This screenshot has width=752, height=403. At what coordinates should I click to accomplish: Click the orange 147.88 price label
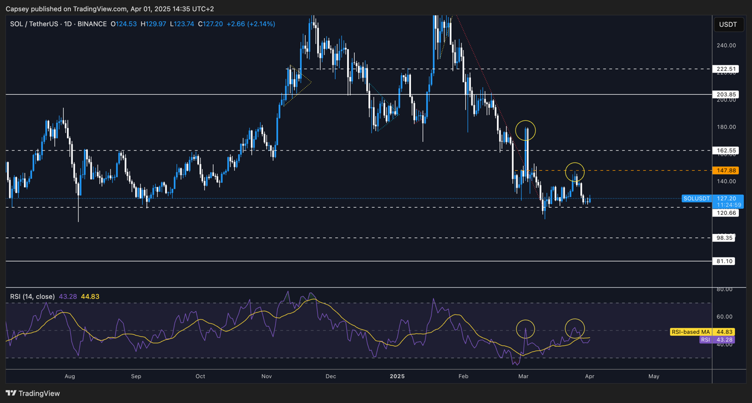tap(727, 170)
